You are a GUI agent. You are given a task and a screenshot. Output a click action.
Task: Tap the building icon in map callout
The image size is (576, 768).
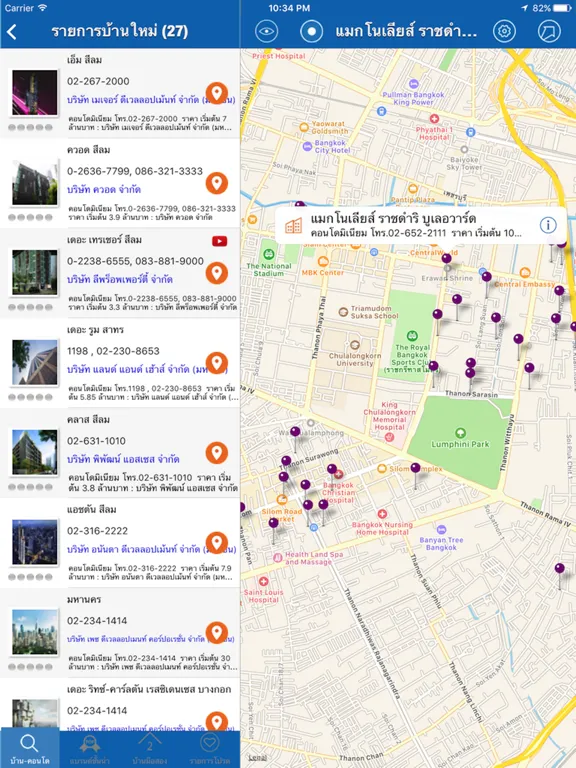293,225
